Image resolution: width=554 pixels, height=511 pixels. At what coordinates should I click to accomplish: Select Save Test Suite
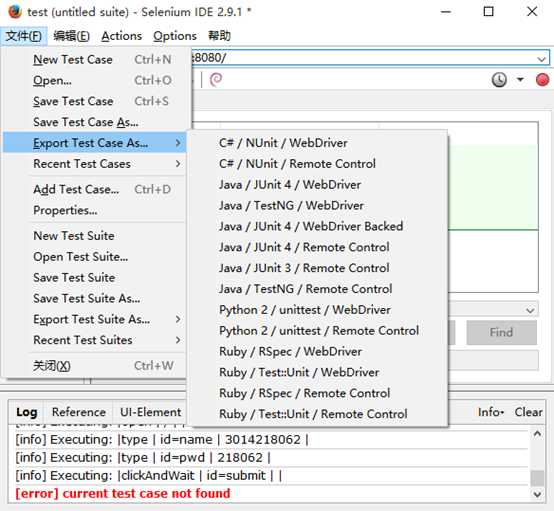[94, 277]
